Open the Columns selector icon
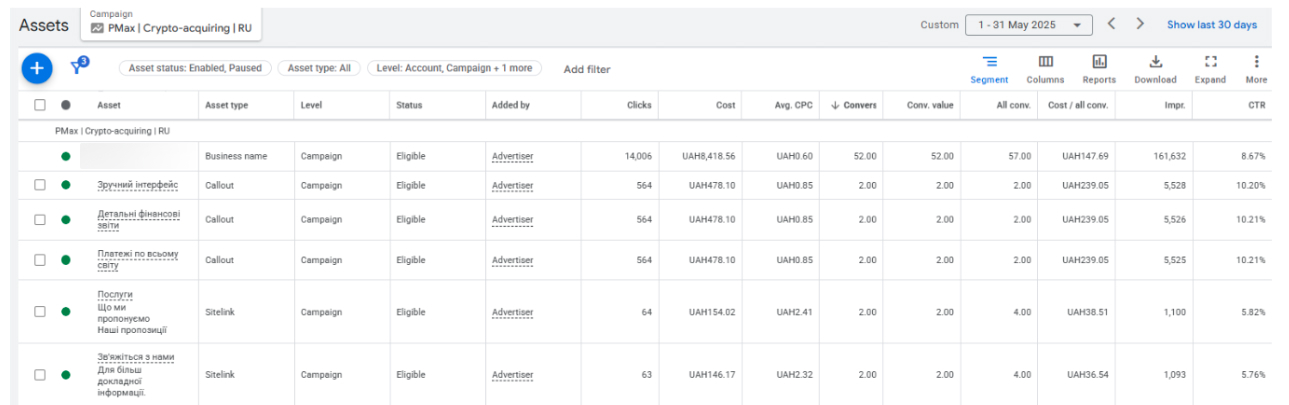 pos(1045,63)
